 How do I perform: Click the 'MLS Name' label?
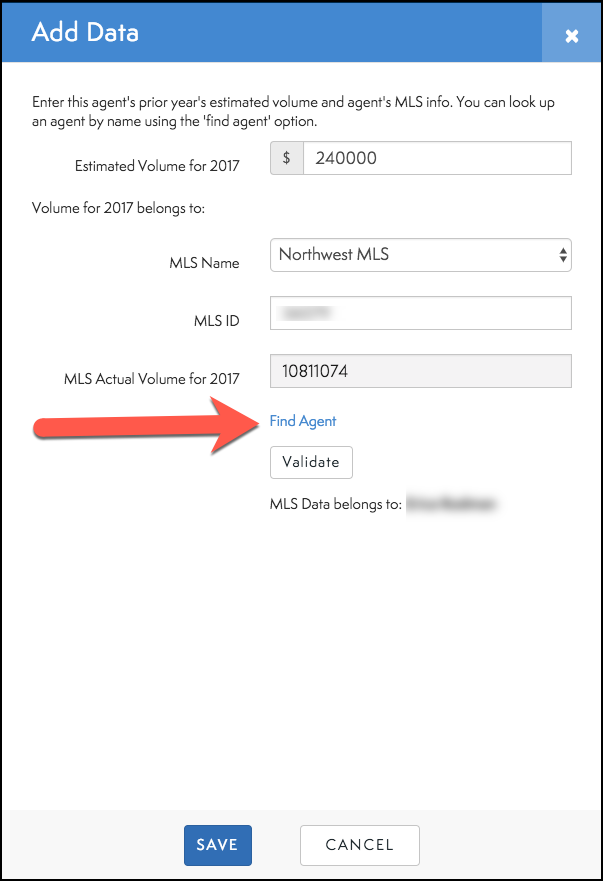(x=204, y=263)
